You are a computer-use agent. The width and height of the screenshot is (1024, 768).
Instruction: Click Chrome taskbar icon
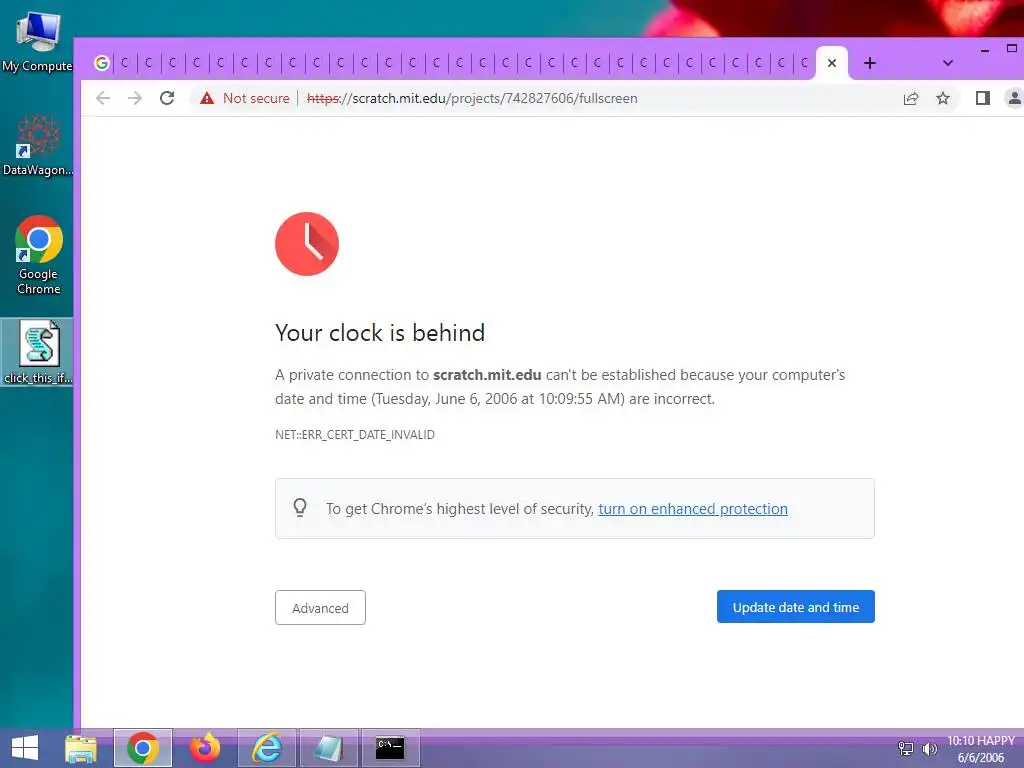pyautogui.click(x=143, y=748)
